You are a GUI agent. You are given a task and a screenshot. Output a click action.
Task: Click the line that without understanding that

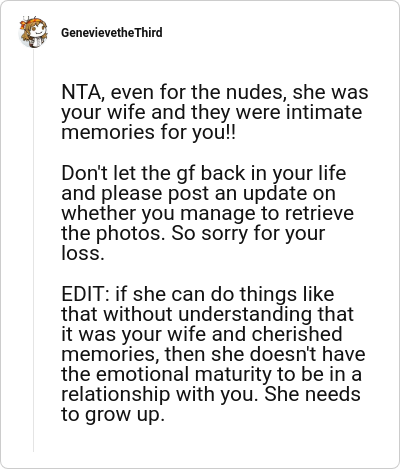(207, 314)
